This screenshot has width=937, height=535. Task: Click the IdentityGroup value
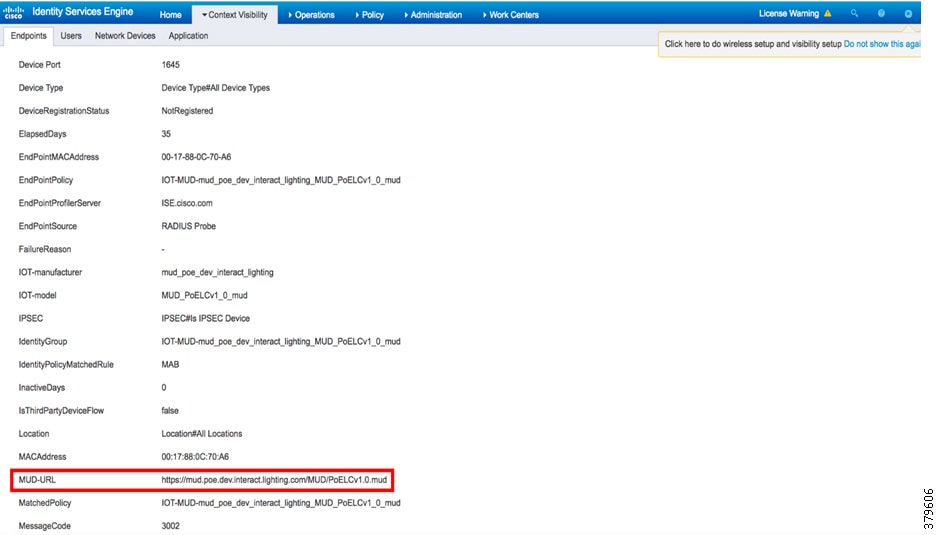pyautogui.click(x=281, y=341)
